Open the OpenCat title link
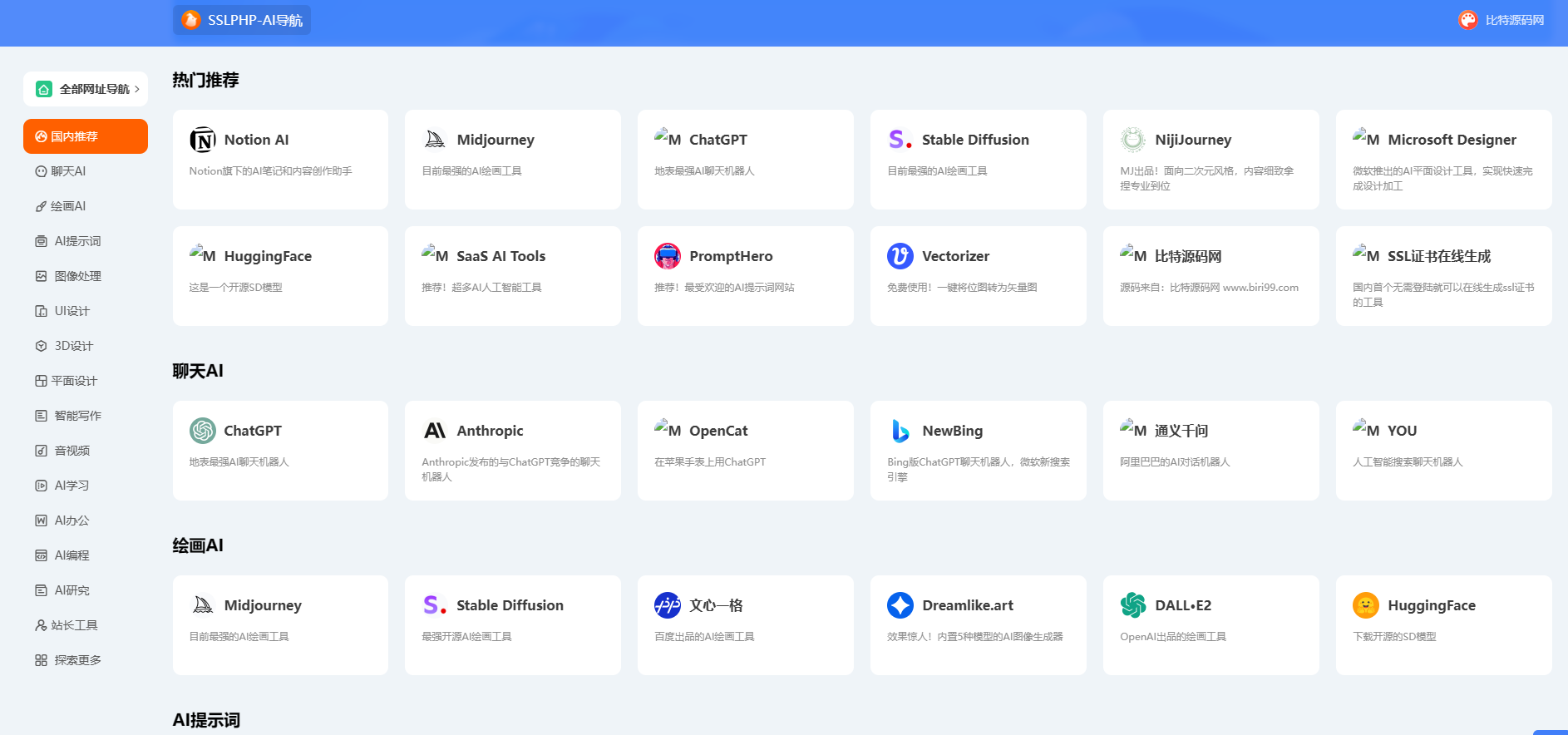This screenshot has width=1568, height=735. point(718,431)
